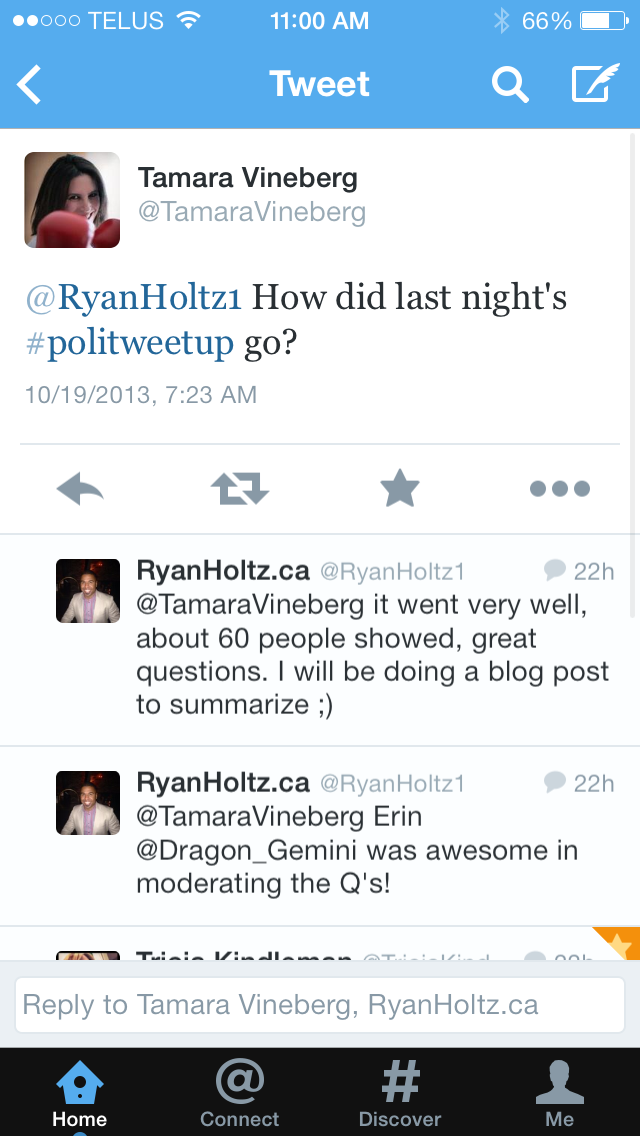View RyanHoltz.ca avatar on first reply

pos(88,592)
